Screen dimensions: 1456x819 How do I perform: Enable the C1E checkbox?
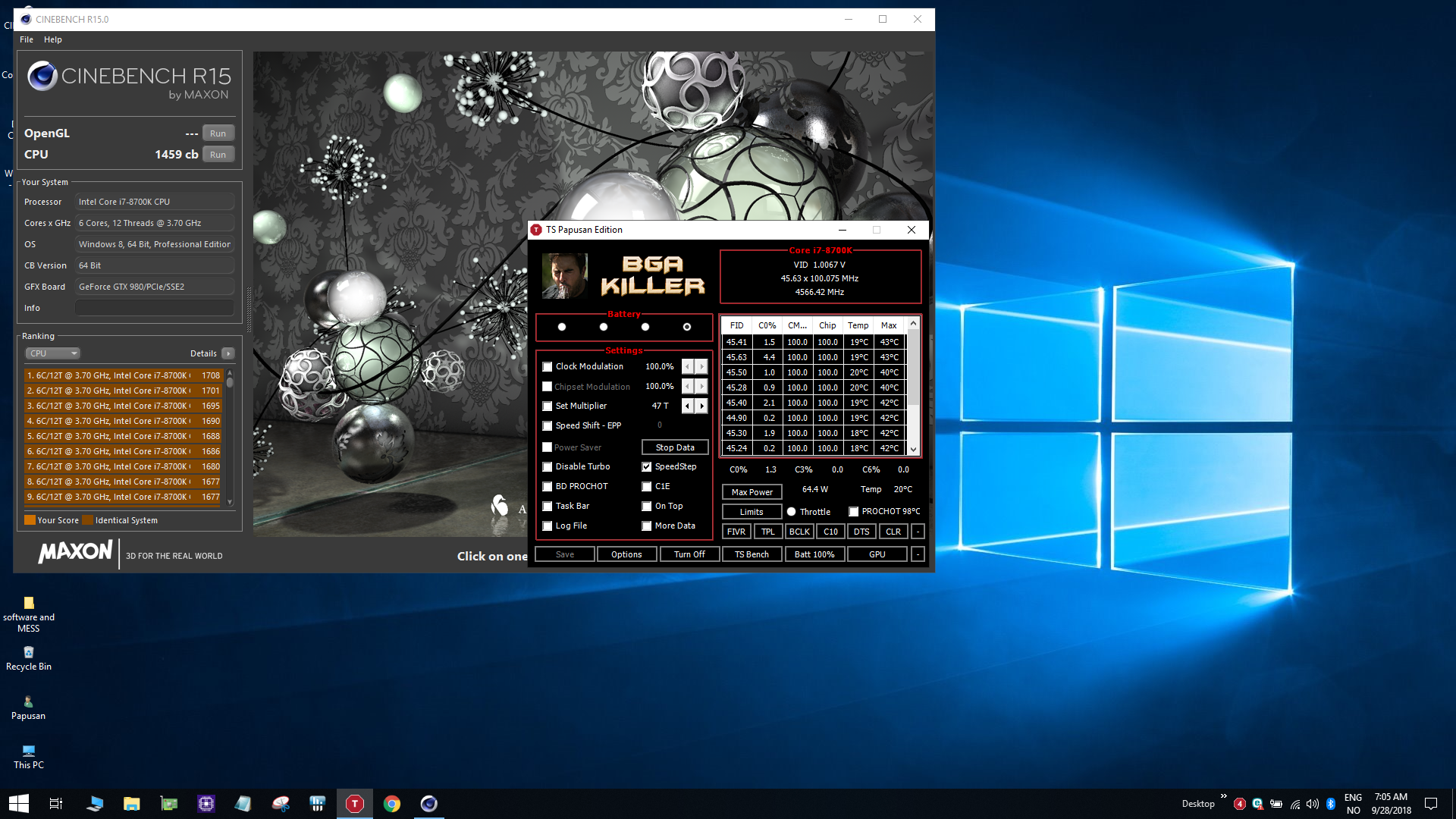[647, 486]
